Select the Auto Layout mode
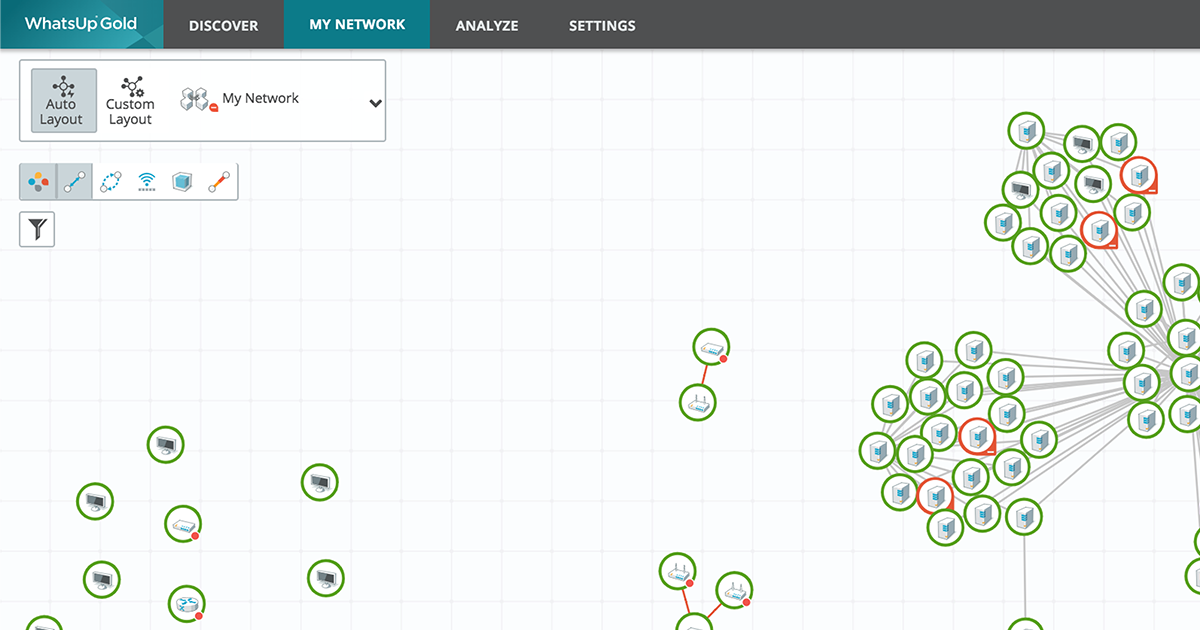The image size is (1200, 630). tap(63, 101)
